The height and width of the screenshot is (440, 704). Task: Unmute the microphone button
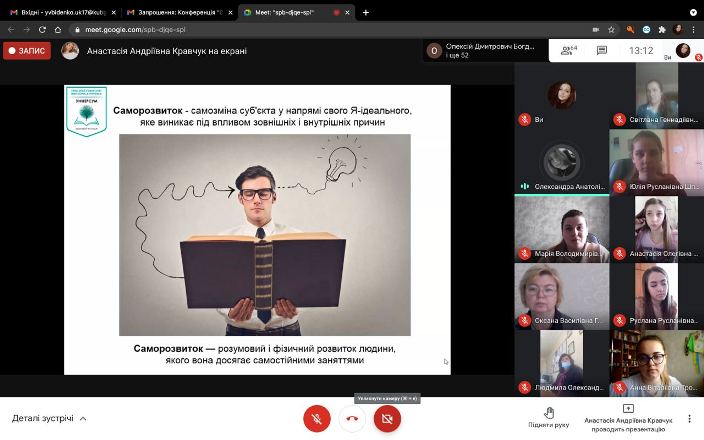pyautogui.click(x=317, y=418)
